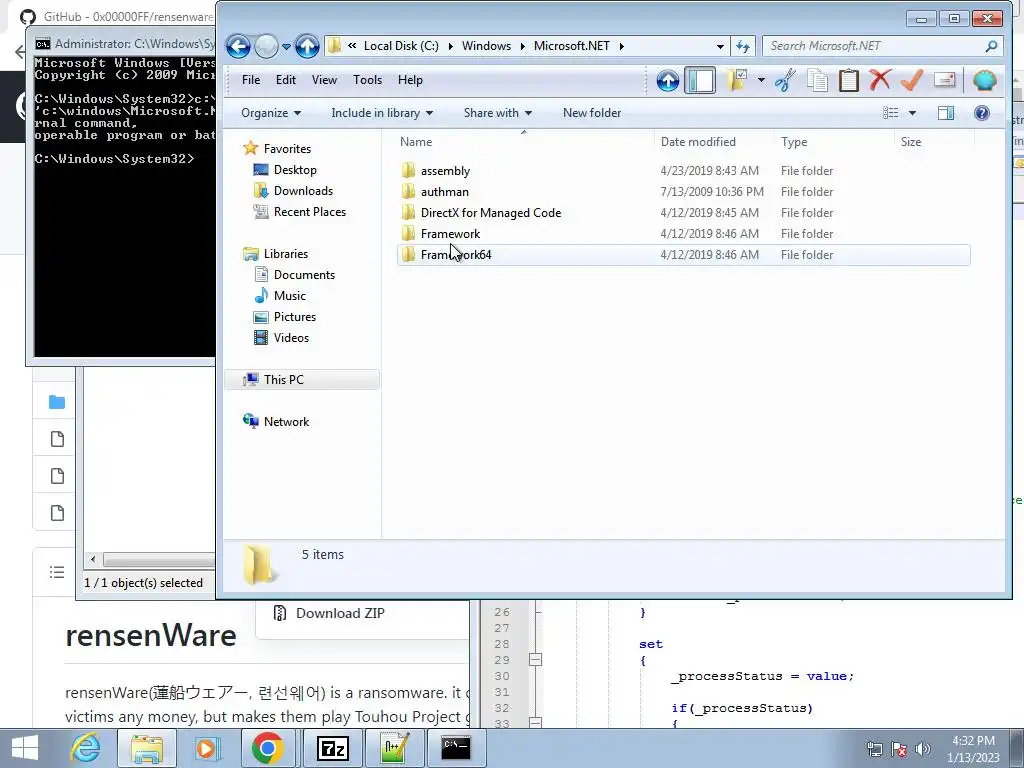1024x768 pixels.
Task: Open the View menu
Action: [324, 80]
